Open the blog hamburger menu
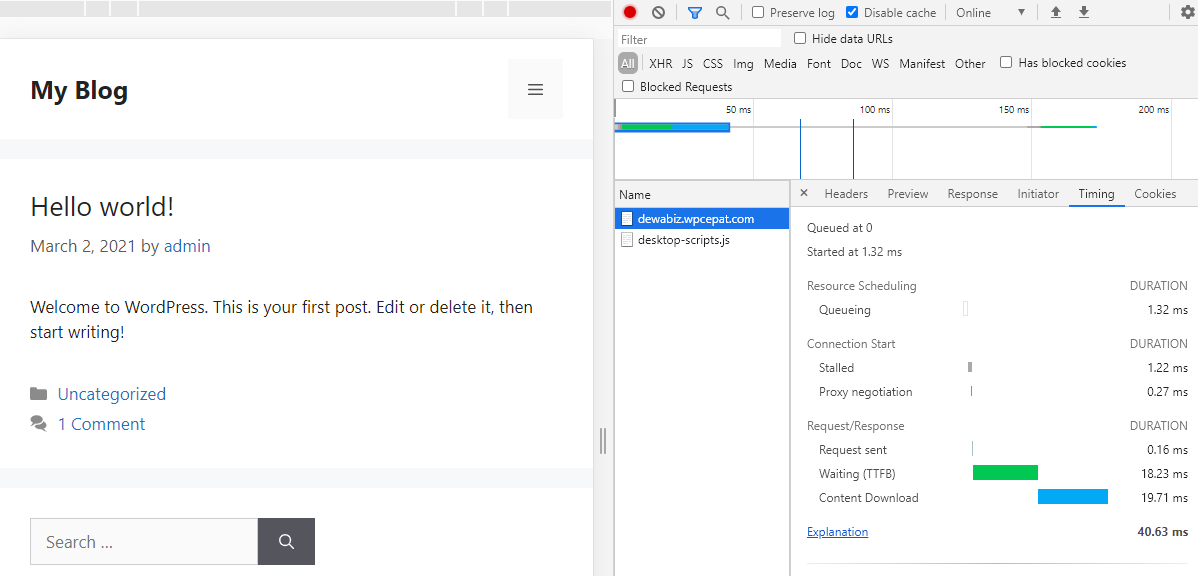The width and height of the screenshot is (1198, 576). pyautogui.click(x=535, y=89)
